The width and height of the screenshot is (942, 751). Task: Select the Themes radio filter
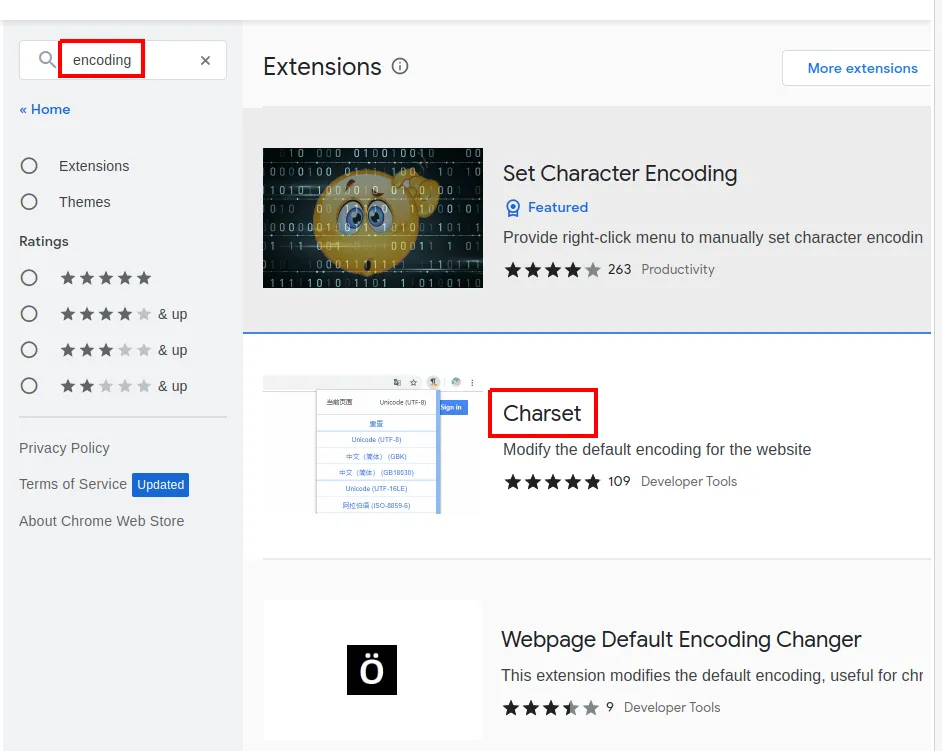point(29,202)
